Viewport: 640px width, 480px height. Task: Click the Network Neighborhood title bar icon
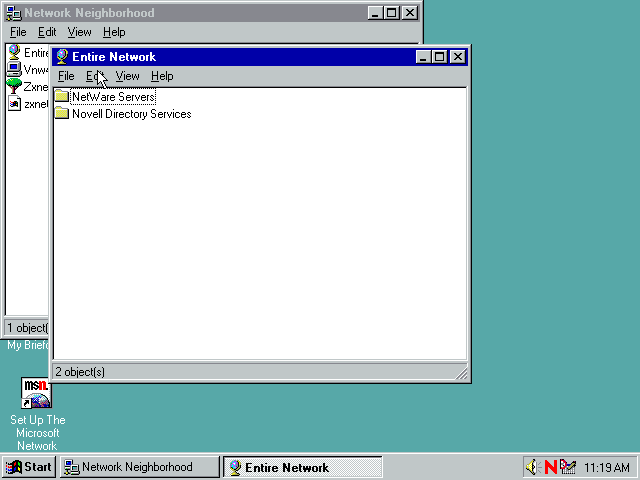(13, 13)
